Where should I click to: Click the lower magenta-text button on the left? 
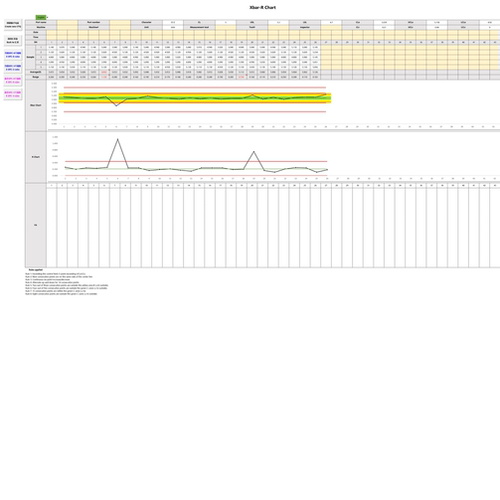pos(13,94)
